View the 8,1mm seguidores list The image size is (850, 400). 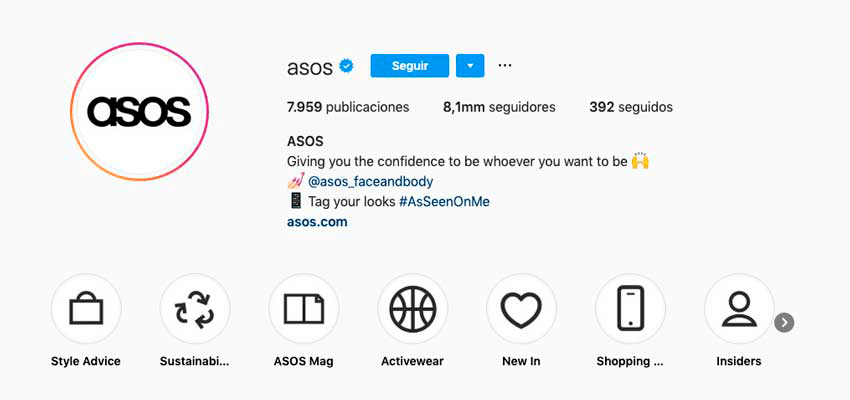point(499,107)
